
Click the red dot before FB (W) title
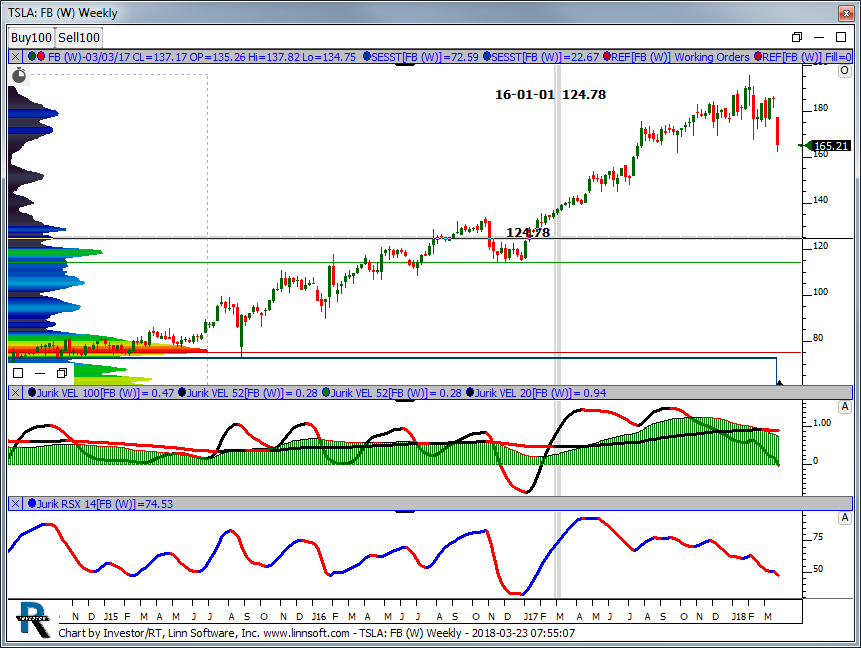(x=41, y=57)
